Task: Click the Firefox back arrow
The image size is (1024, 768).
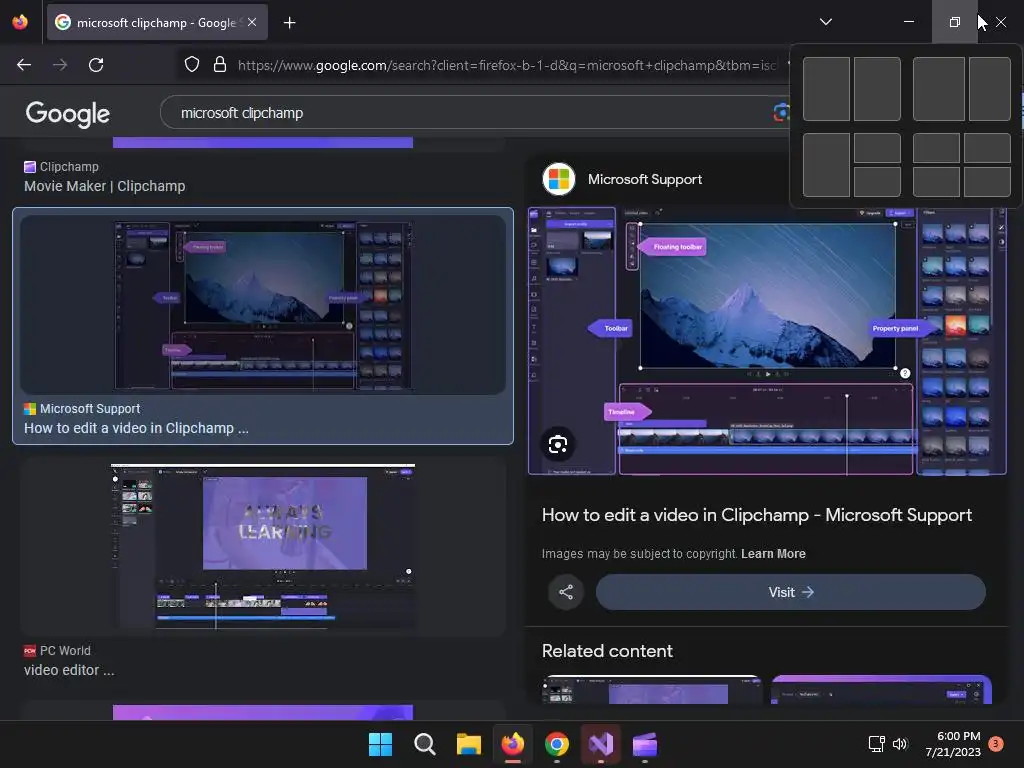Action: click(x=24, y=65)
